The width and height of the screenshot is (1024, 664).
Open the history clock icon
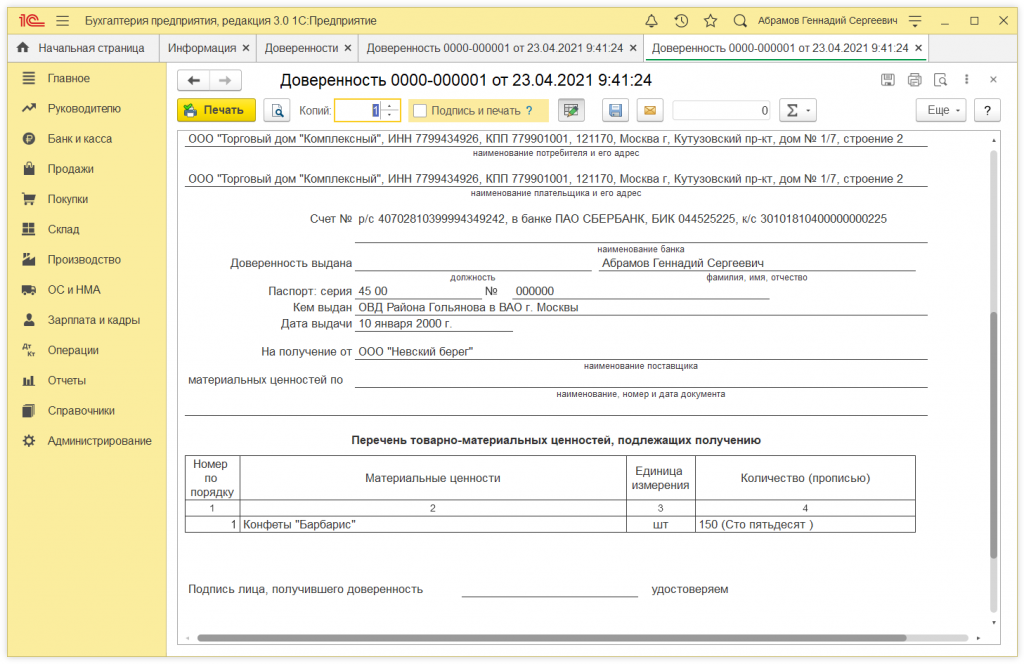[681, 20]
